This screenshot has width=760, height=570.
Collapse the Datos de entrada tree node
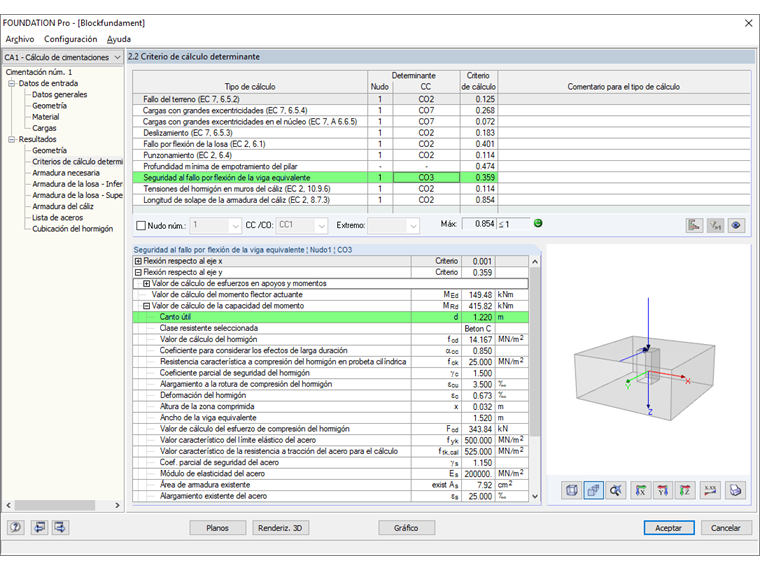(12, 83)
